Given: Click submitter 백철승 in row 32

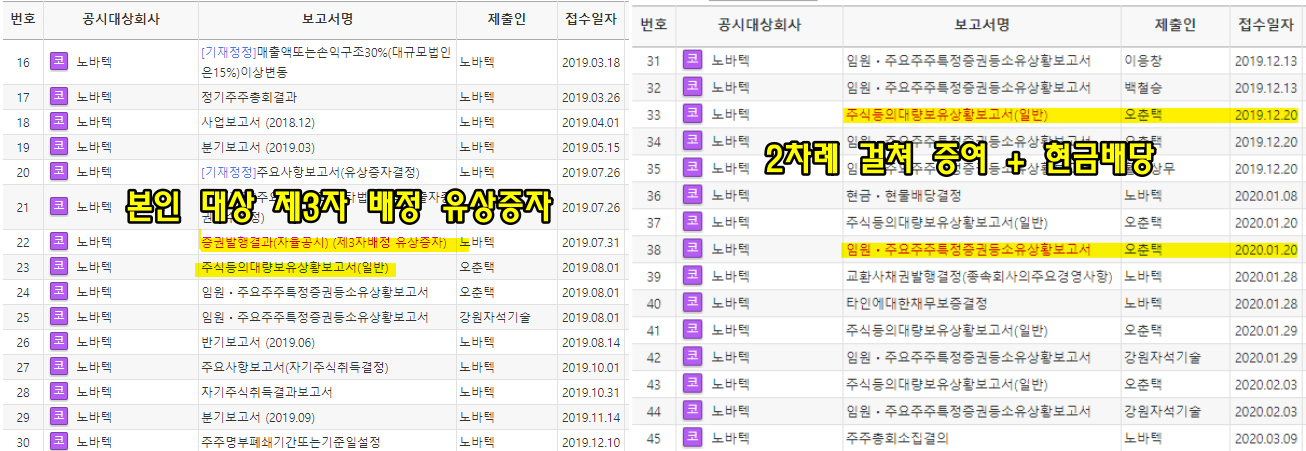Looking at the screenshot, I should tap(1143, 86).
